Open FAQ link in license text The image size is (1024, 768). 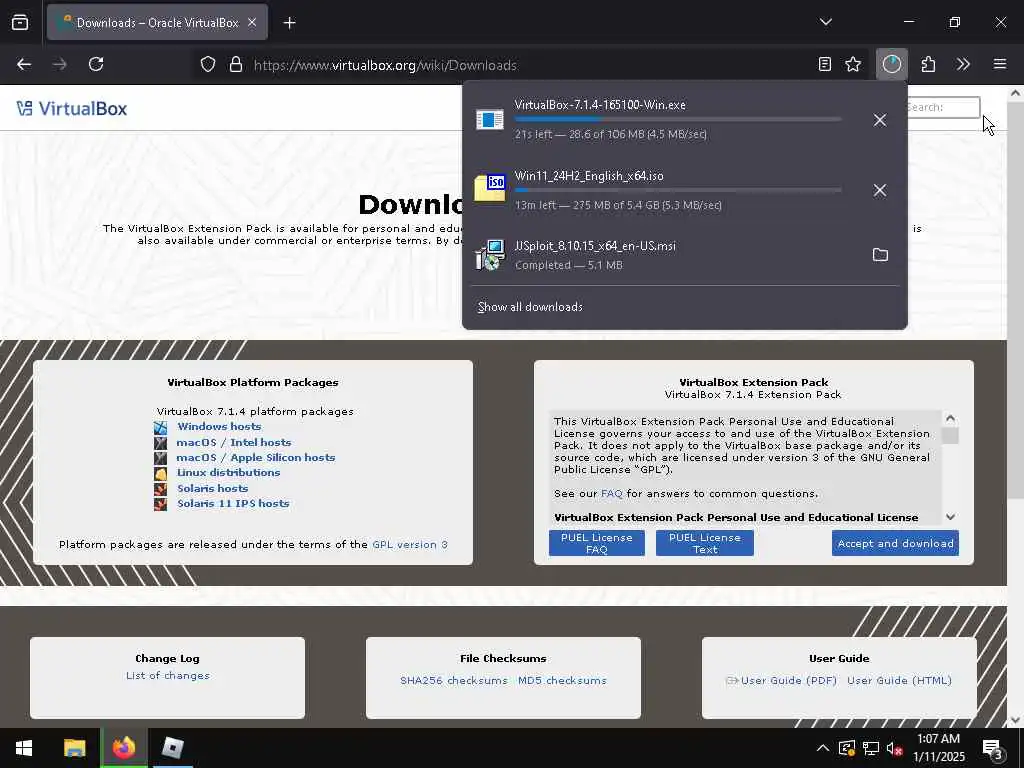[x=612, y=494]
